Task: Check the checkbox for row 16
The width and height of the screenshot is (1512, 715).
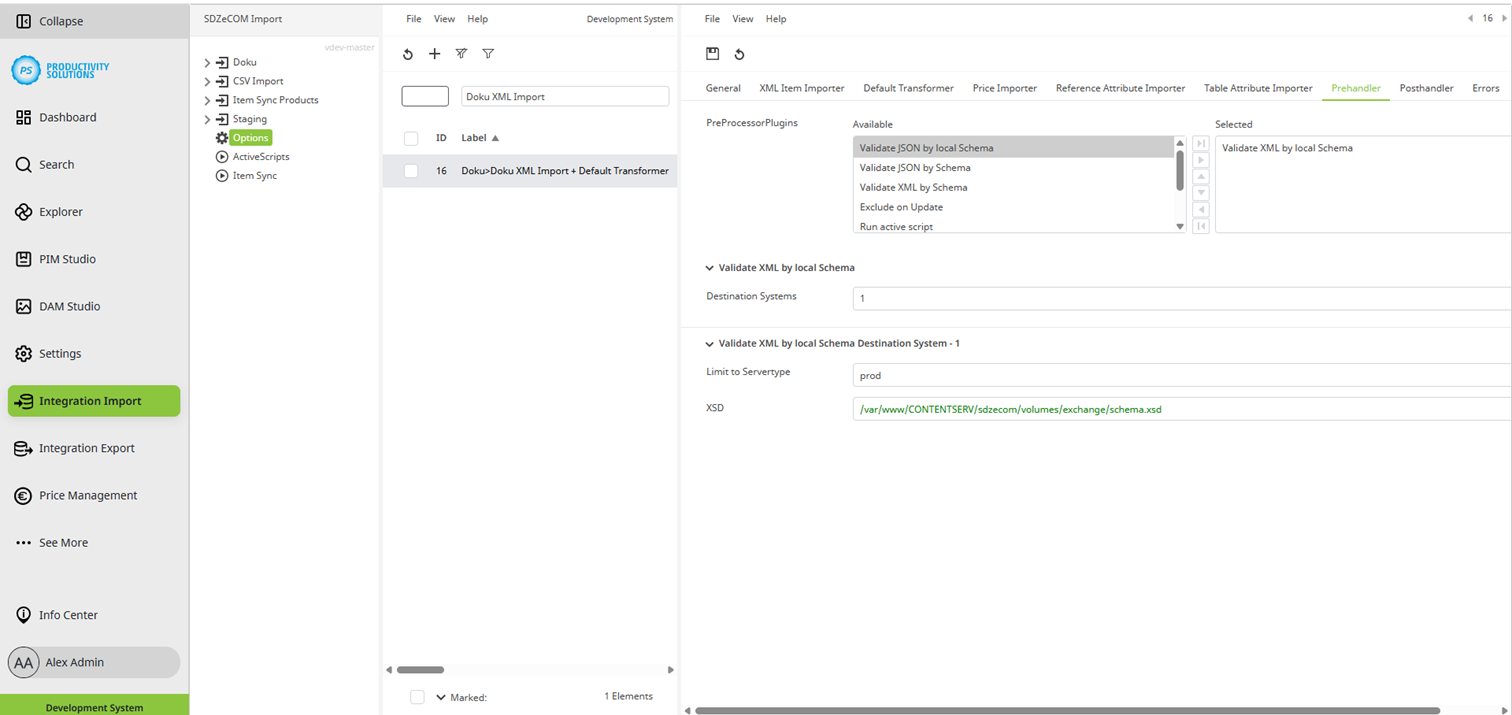Action: (410, 170)
